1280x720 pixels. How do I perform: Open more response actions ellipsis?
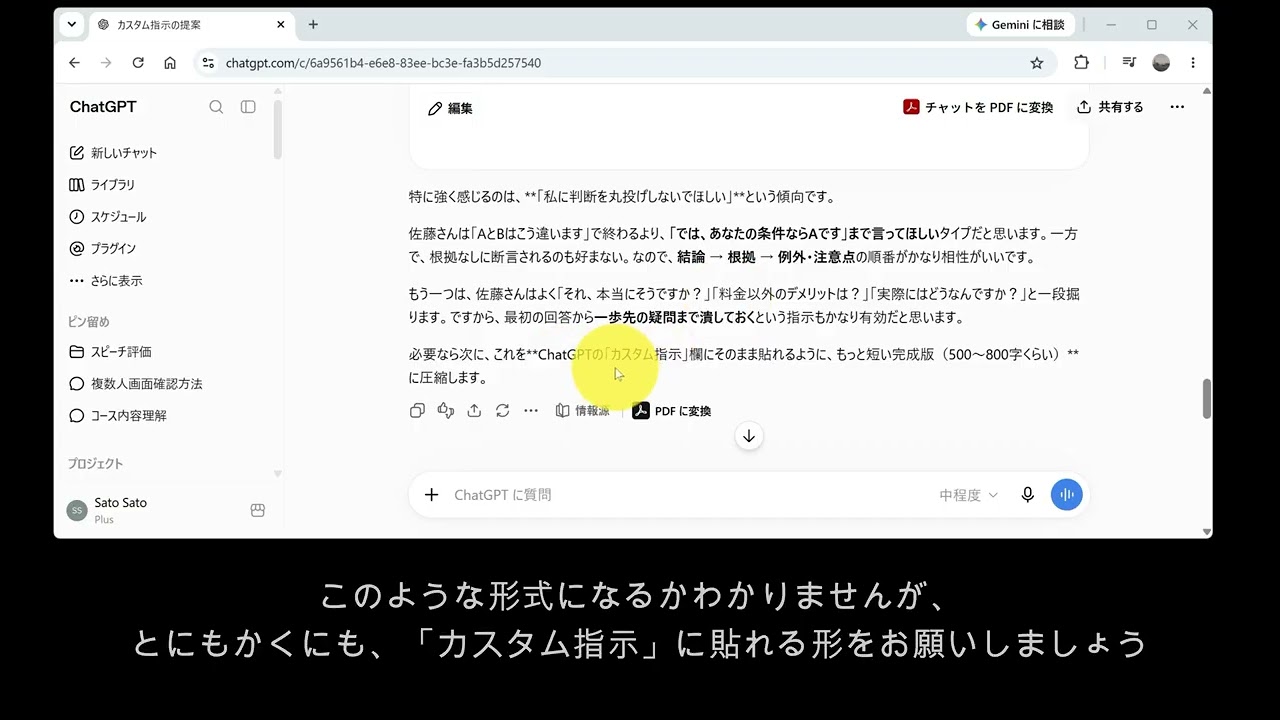[x=531, y=410]
